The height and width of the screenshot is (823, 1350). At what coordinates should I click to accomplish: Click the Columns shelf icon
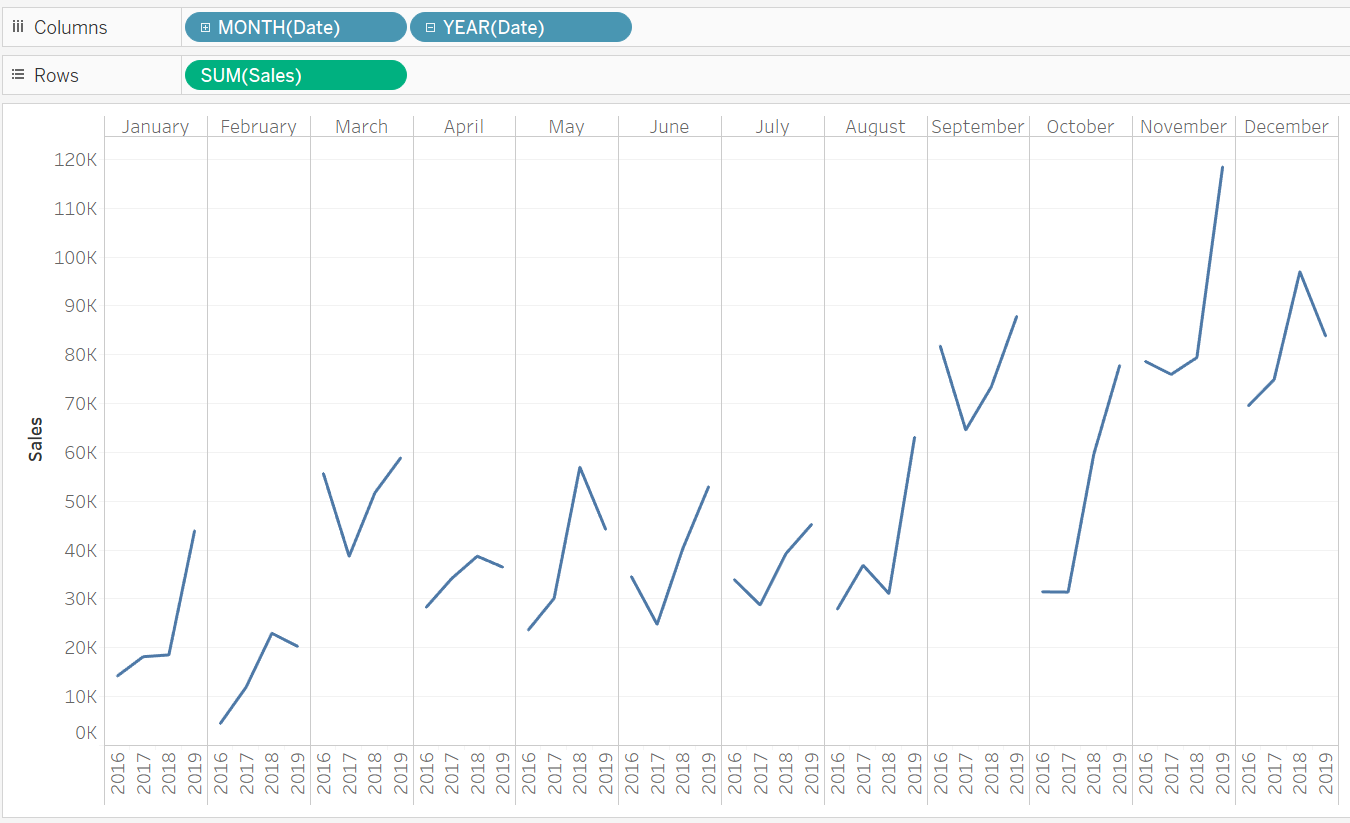[18, 27]
